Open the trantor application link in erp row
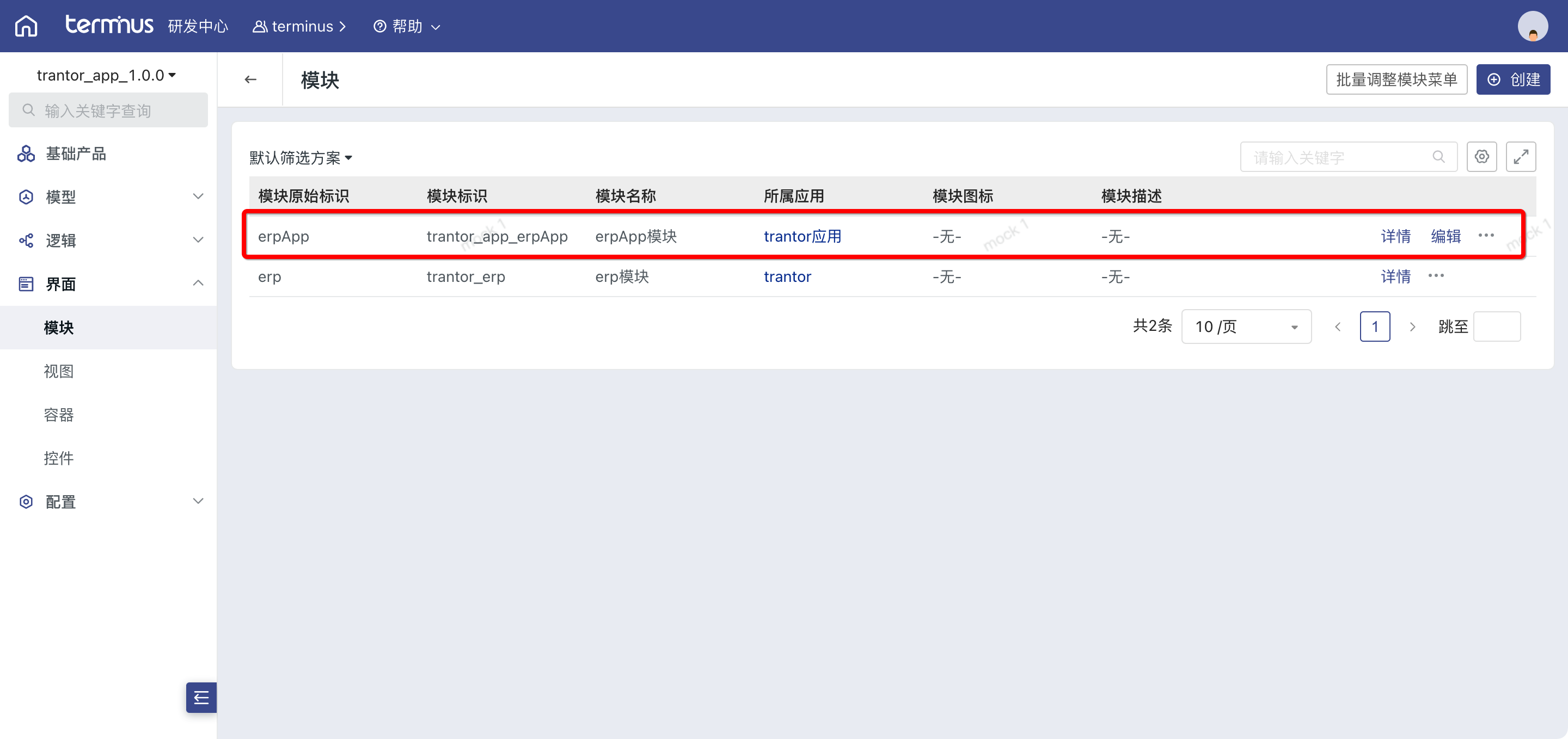Image resolution: width=1568 pixels, height=739 pixels. pos(787,277)
